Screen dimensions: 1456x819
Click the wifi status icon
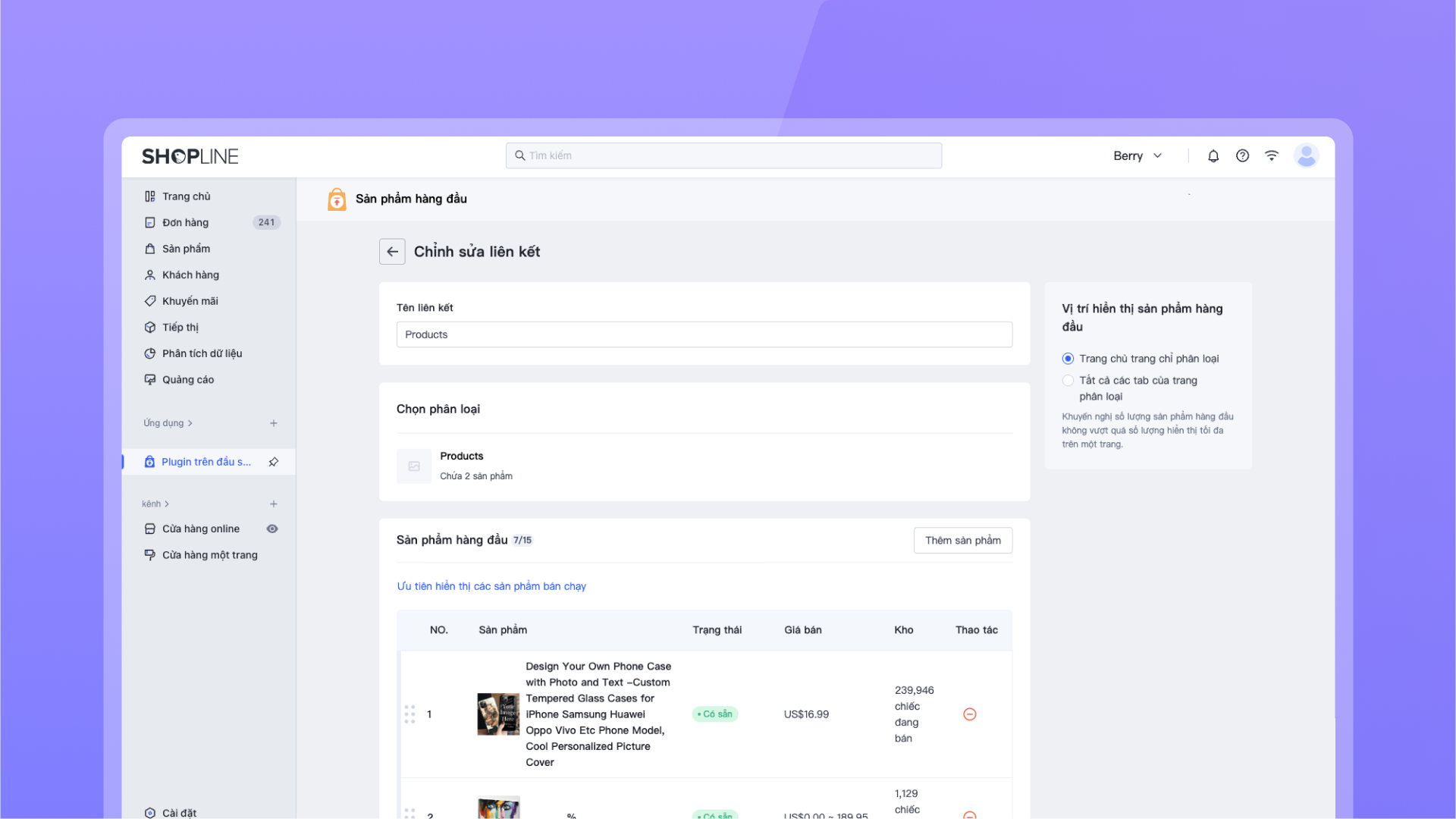[x=1272, y=155]
